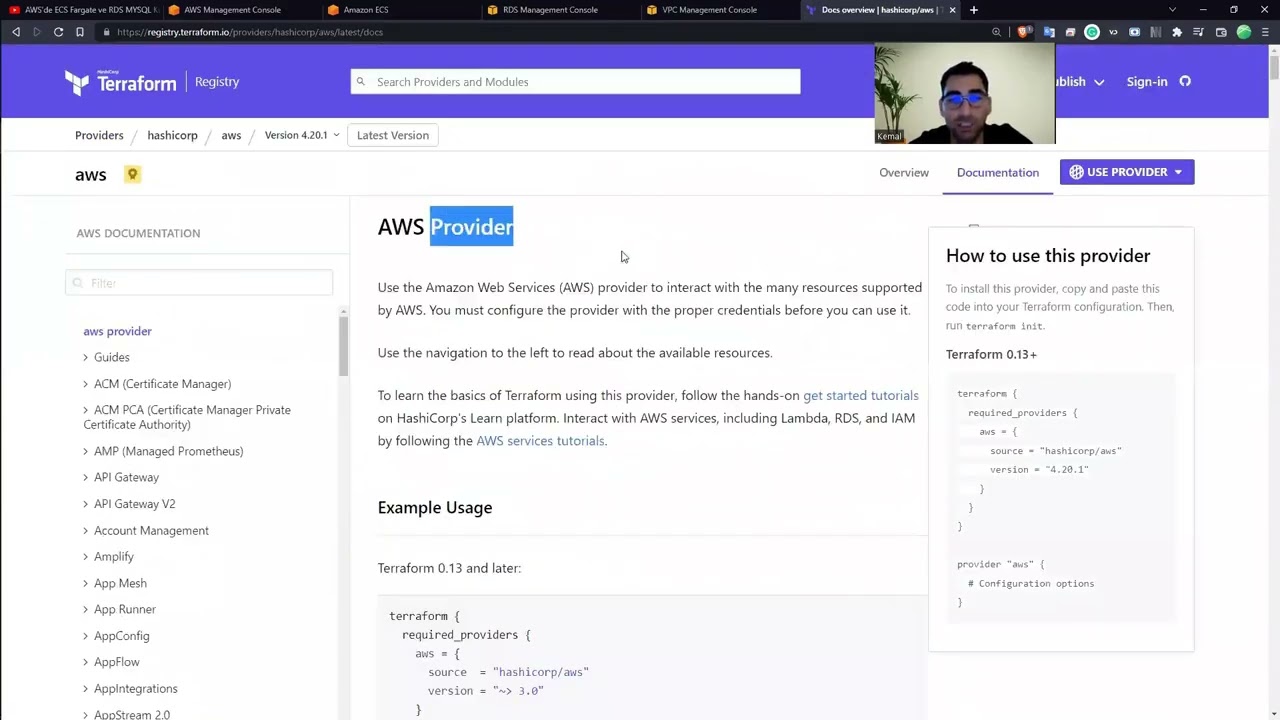Select AppFlow in the sidebar
Screen dimensions: 1280x720
(x=117, y=662)
